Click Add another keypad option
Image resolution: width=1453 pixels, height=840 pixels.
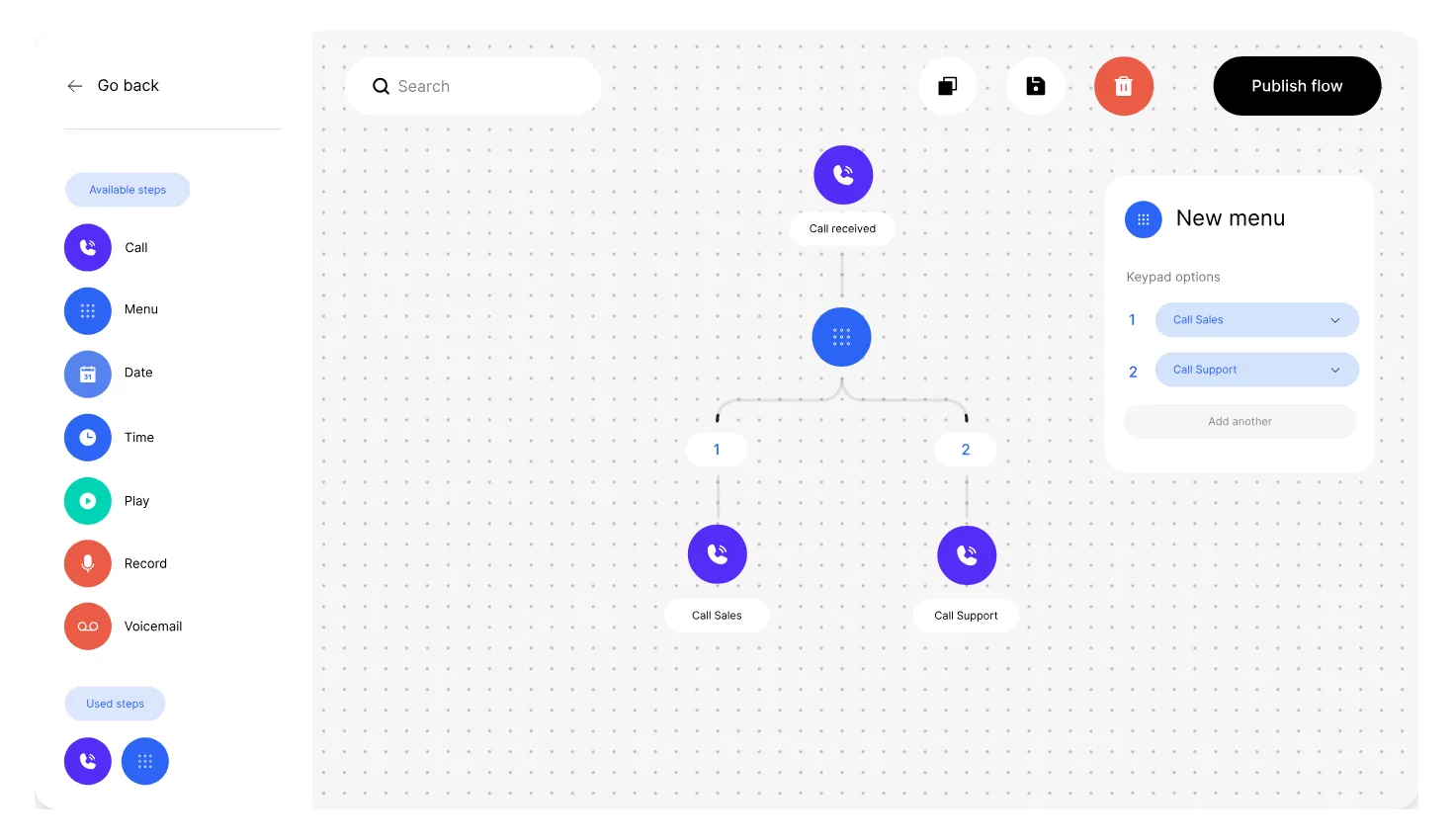(1239, 421)
